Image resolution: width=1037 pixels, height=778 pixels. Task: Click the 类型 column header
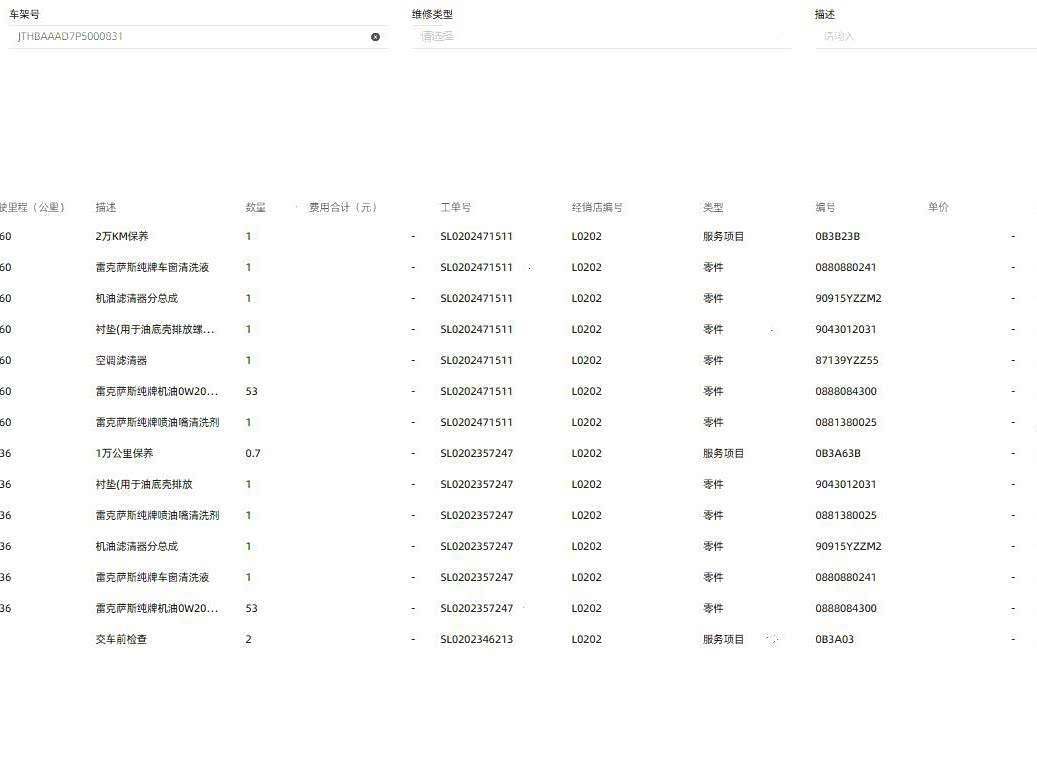tap(712, 207)
